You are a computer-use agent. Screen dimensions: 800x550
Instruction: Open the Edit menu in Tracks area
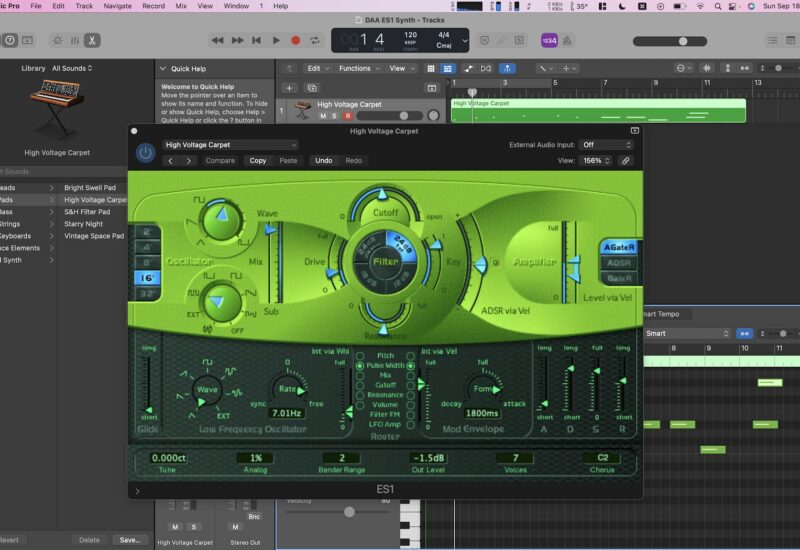(318, 68)
